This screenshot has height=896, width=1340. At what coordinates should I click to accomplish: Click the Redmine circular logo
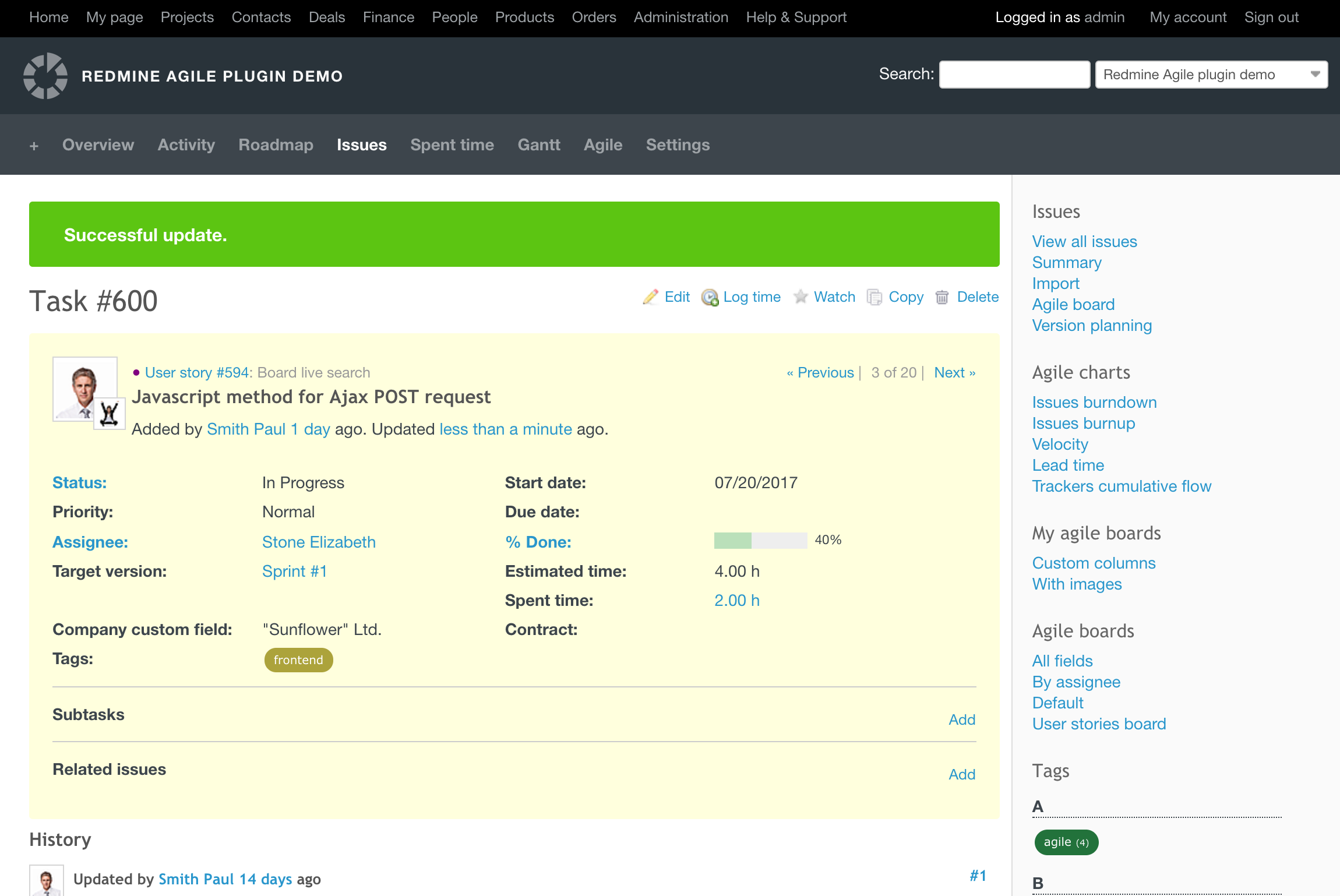pos(45,76)
